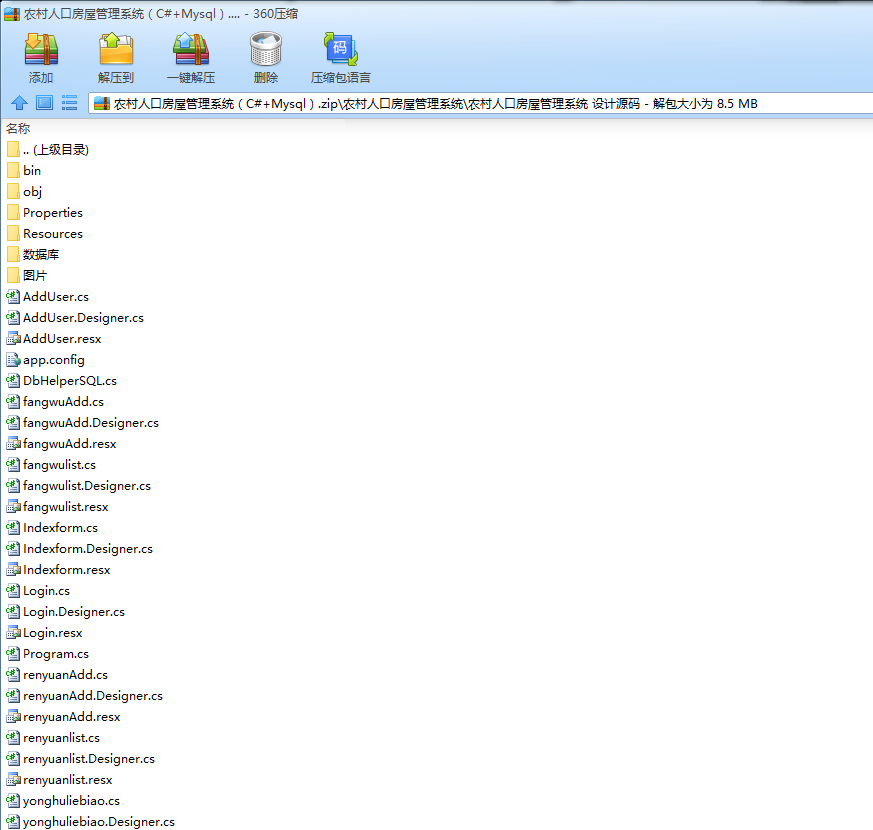
Task: Click the 360压缩 window title bar icon
Action: click(x=12, y=14)
